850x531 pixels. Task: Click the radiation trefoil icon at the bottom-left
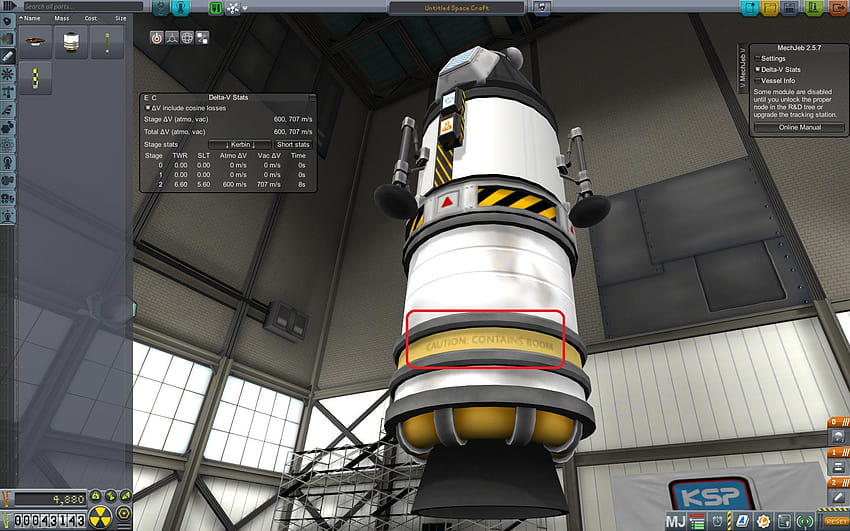pyautogui.click(x=100, y=516)
